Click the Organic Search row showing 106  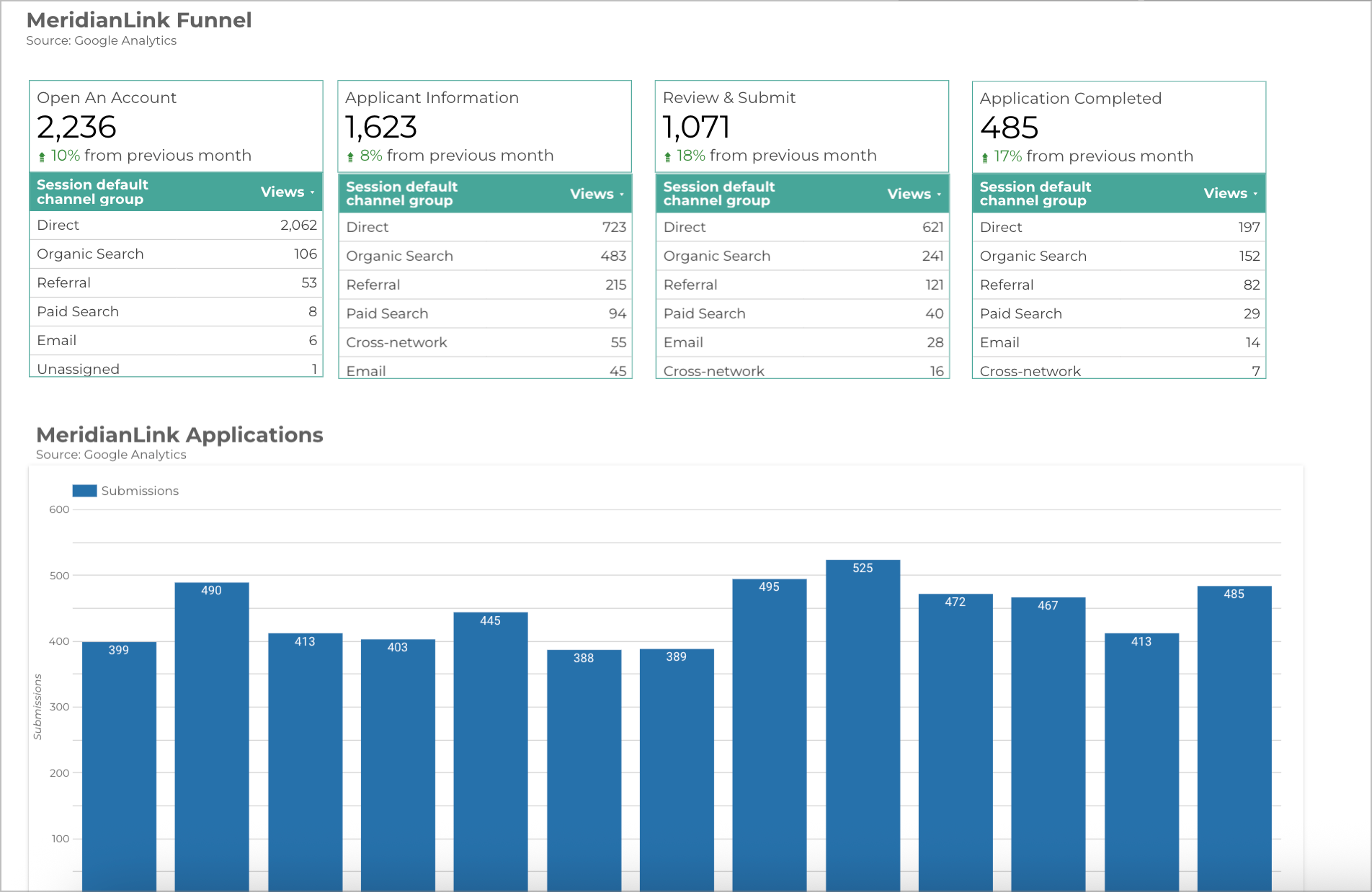point(176,254)
